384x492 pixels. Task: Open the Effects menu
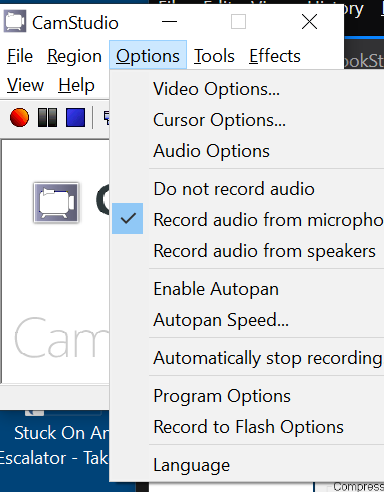tap(275, 56)
